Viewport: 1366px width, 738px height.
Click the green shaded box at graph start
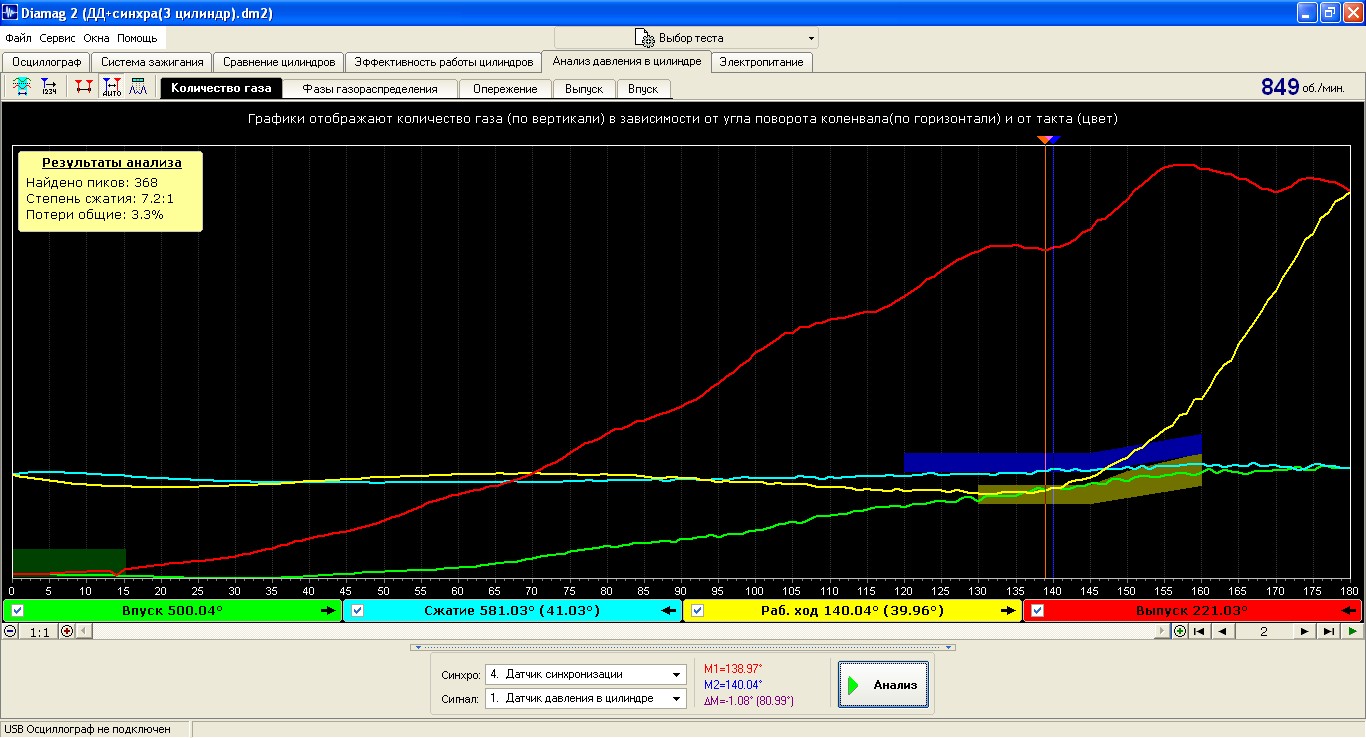(x=69, y=561)
